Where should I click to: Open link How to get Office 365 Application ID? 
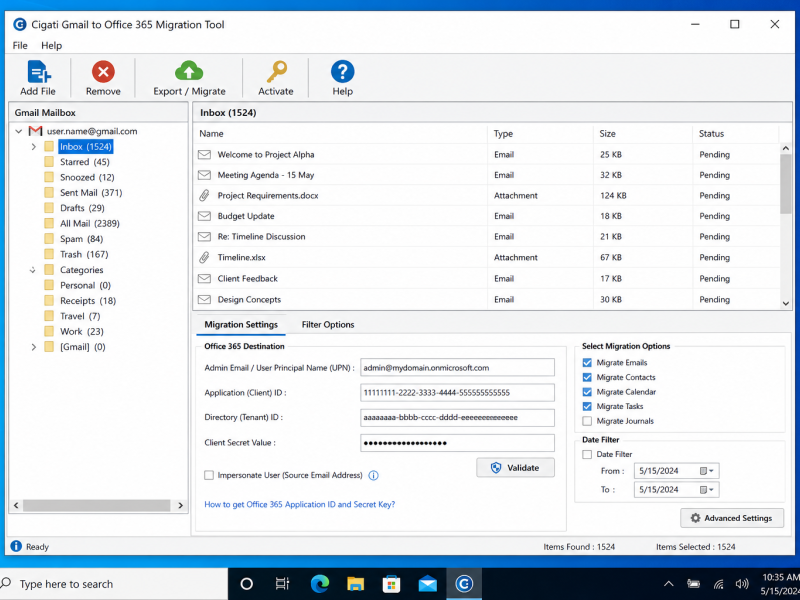click(299, 504)
